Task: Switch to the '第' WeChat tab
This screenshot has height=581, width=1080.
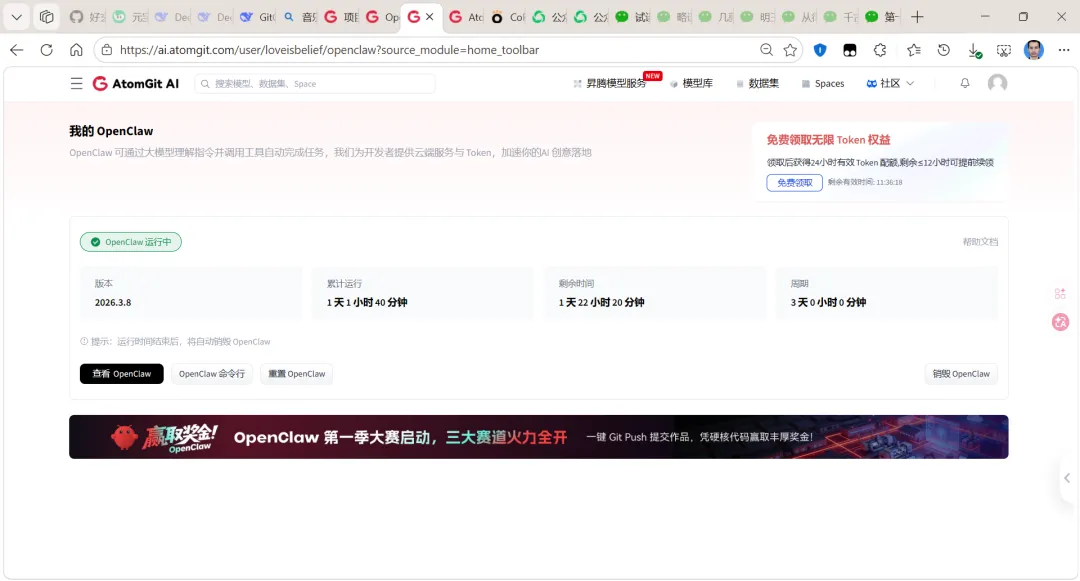Action: [881, 17]
